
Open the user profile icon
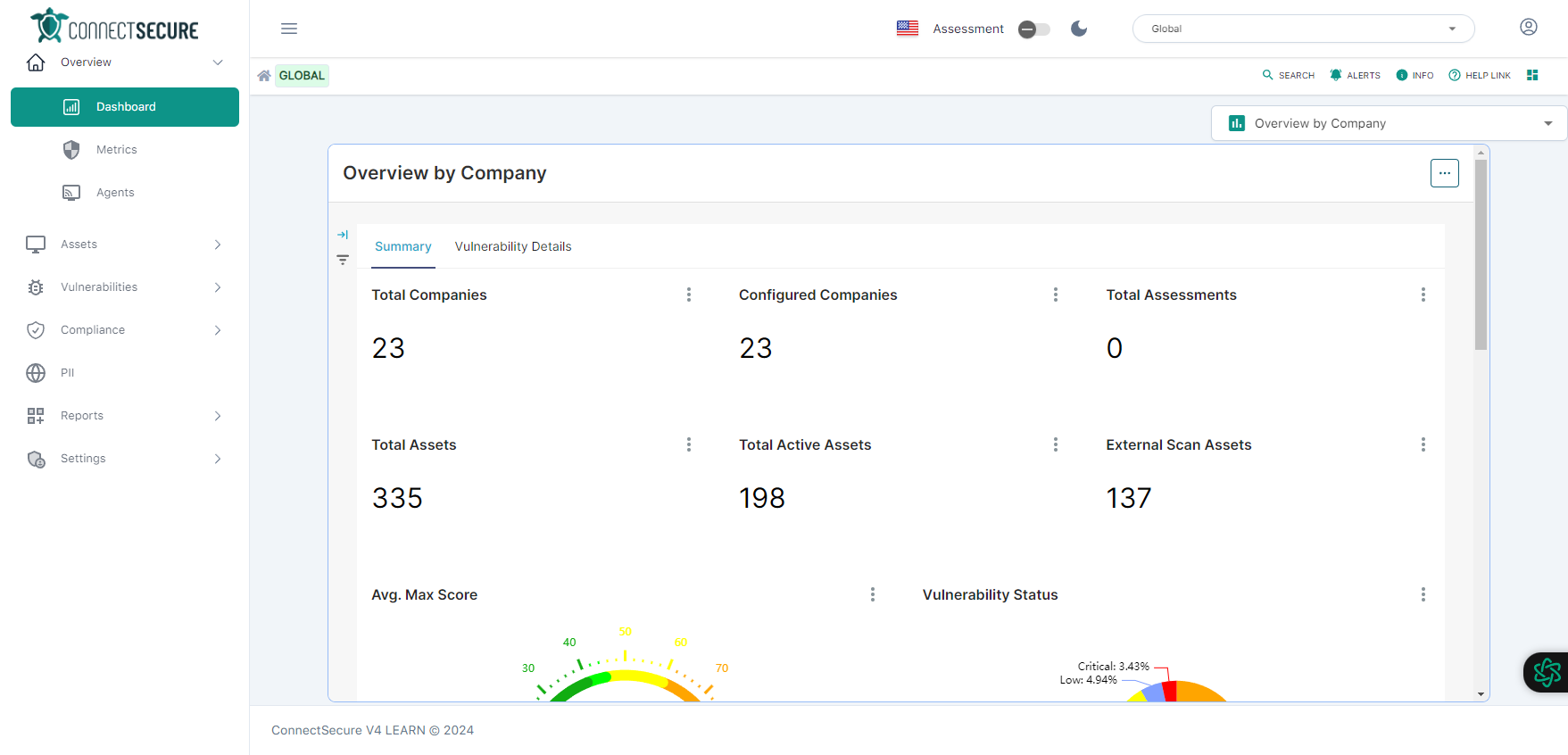click(1528, 28)
